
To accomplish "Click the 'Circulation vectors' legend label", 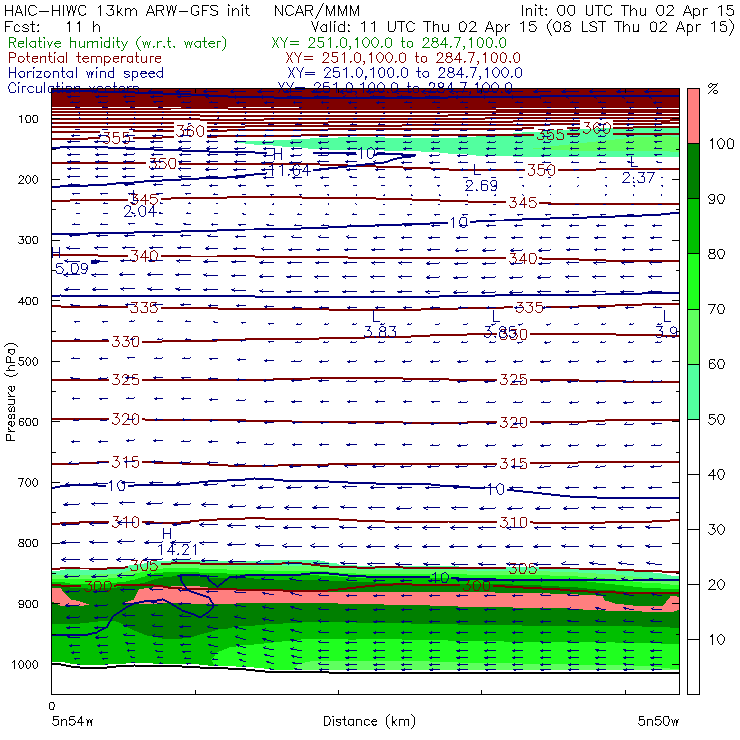I will (x=73, y=87).
